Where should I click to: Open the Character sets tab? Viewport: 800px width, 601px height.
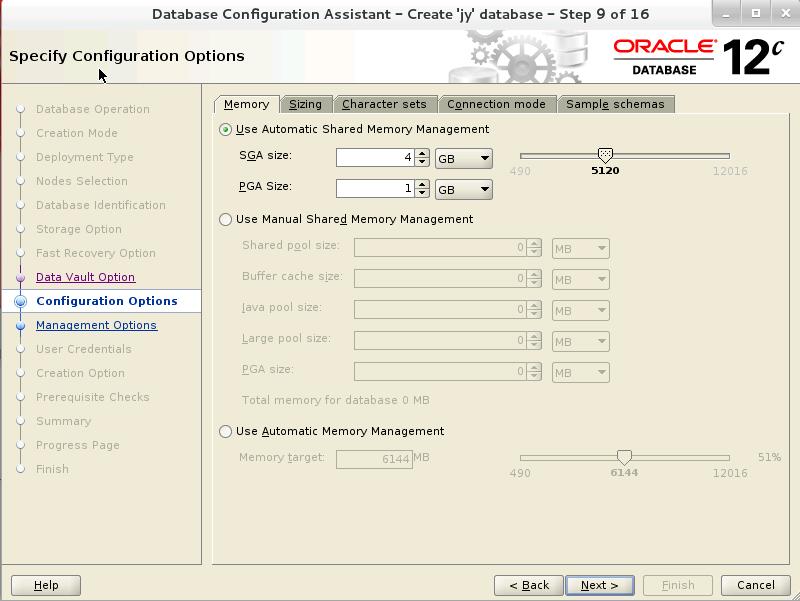(x=384, y=104)
